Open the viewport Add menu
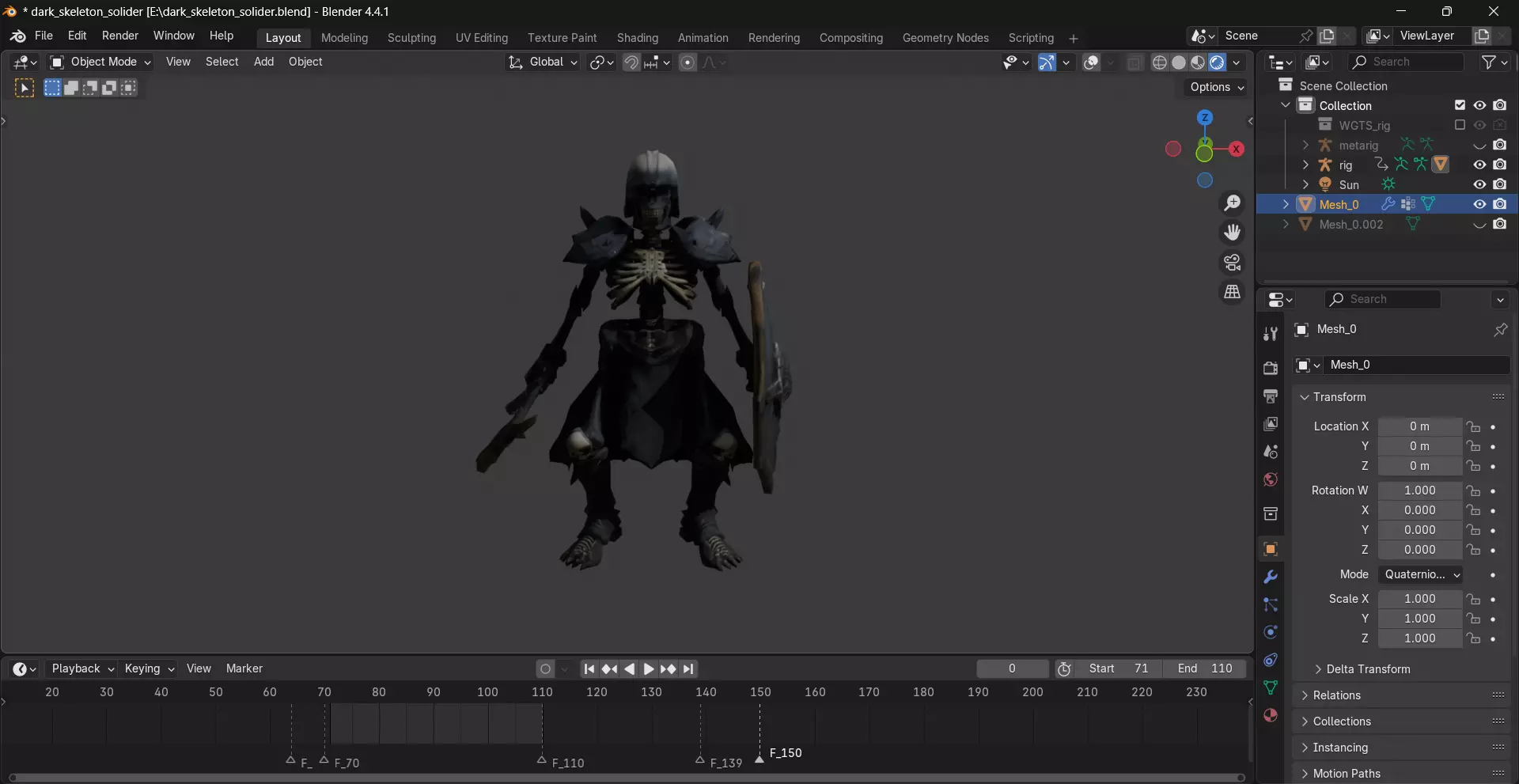This screenshot has width=1519, height=784. [x=263, y=62]
